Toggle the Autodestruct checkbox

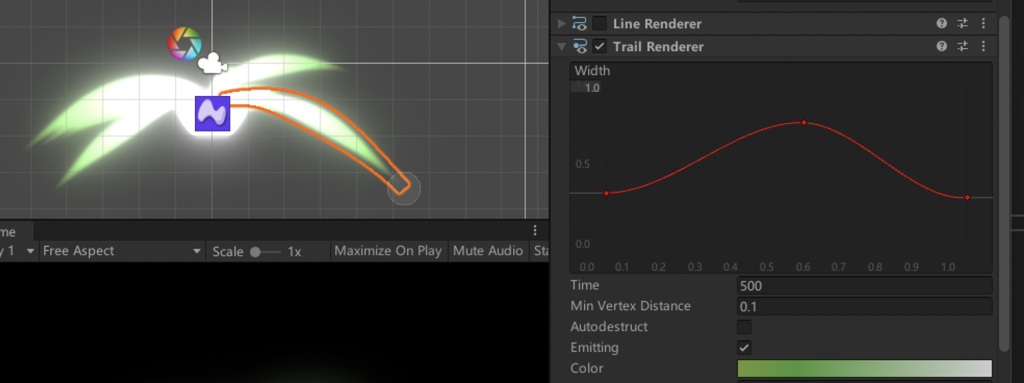pyautogui.click(x=744, y=327)
